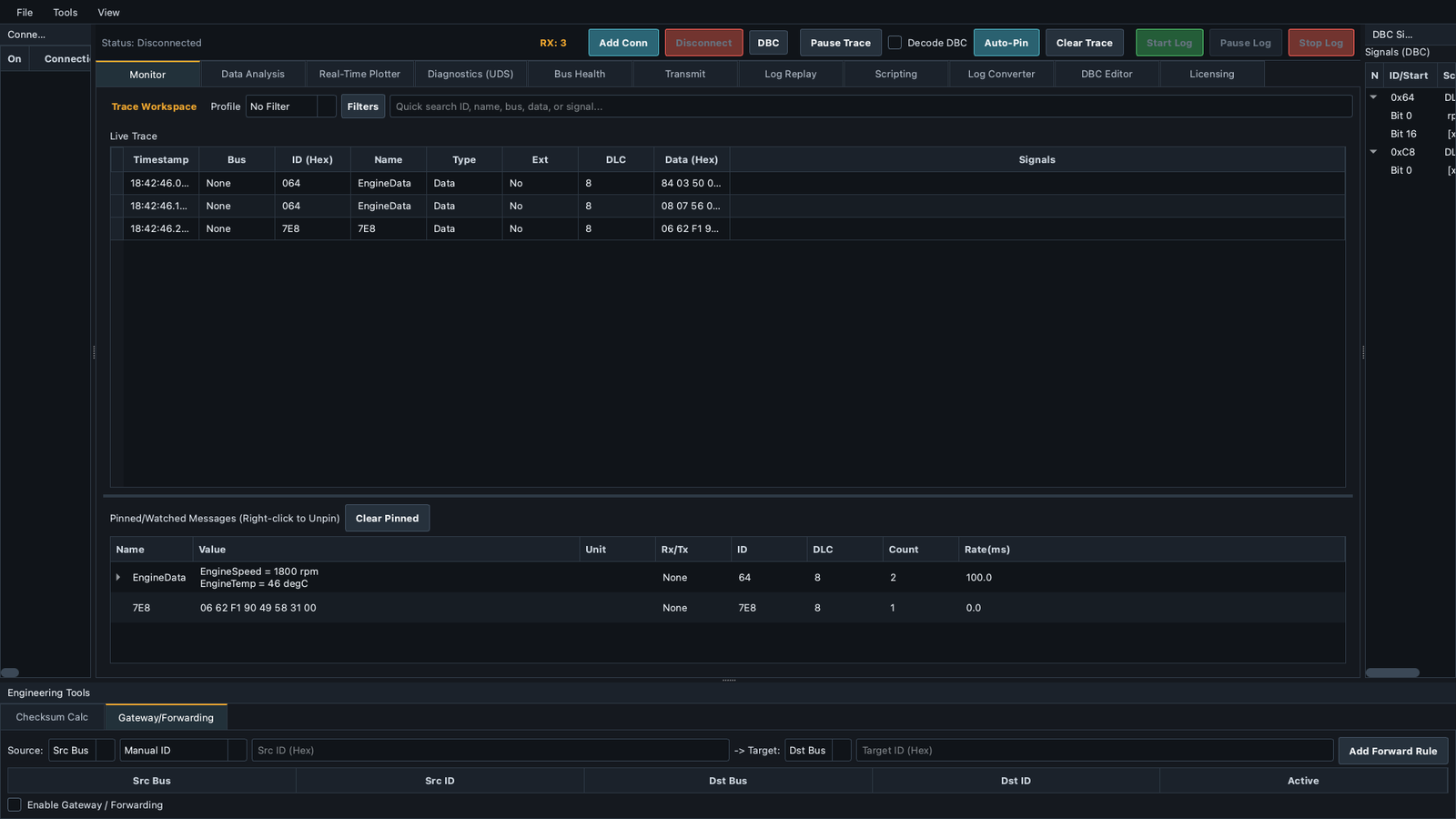Open the Dst Bus target dropdown
The image size is (1456, 819).
coord(818,751)
